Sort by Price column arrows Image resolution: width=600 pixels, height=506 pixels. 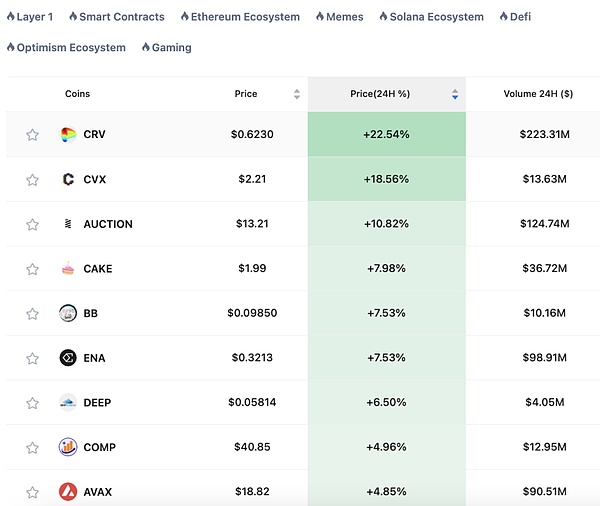(x=297, y=94)
